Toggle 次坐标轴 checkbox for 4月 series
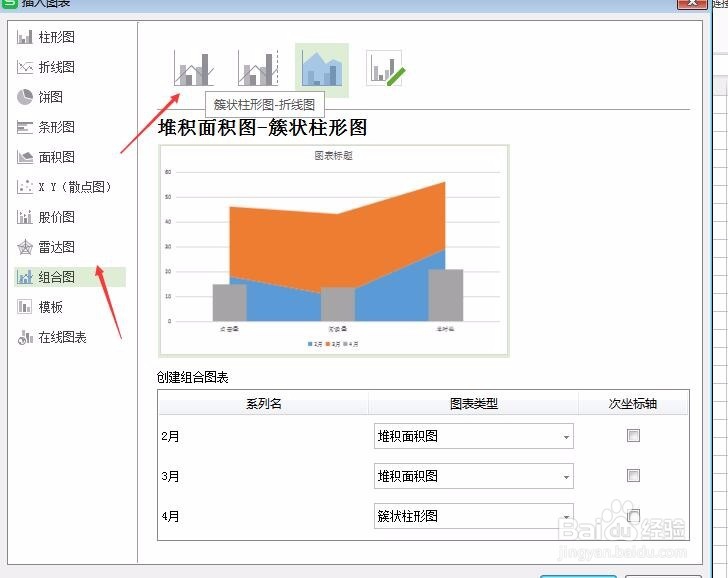728x578 pixels. [633, 515]
